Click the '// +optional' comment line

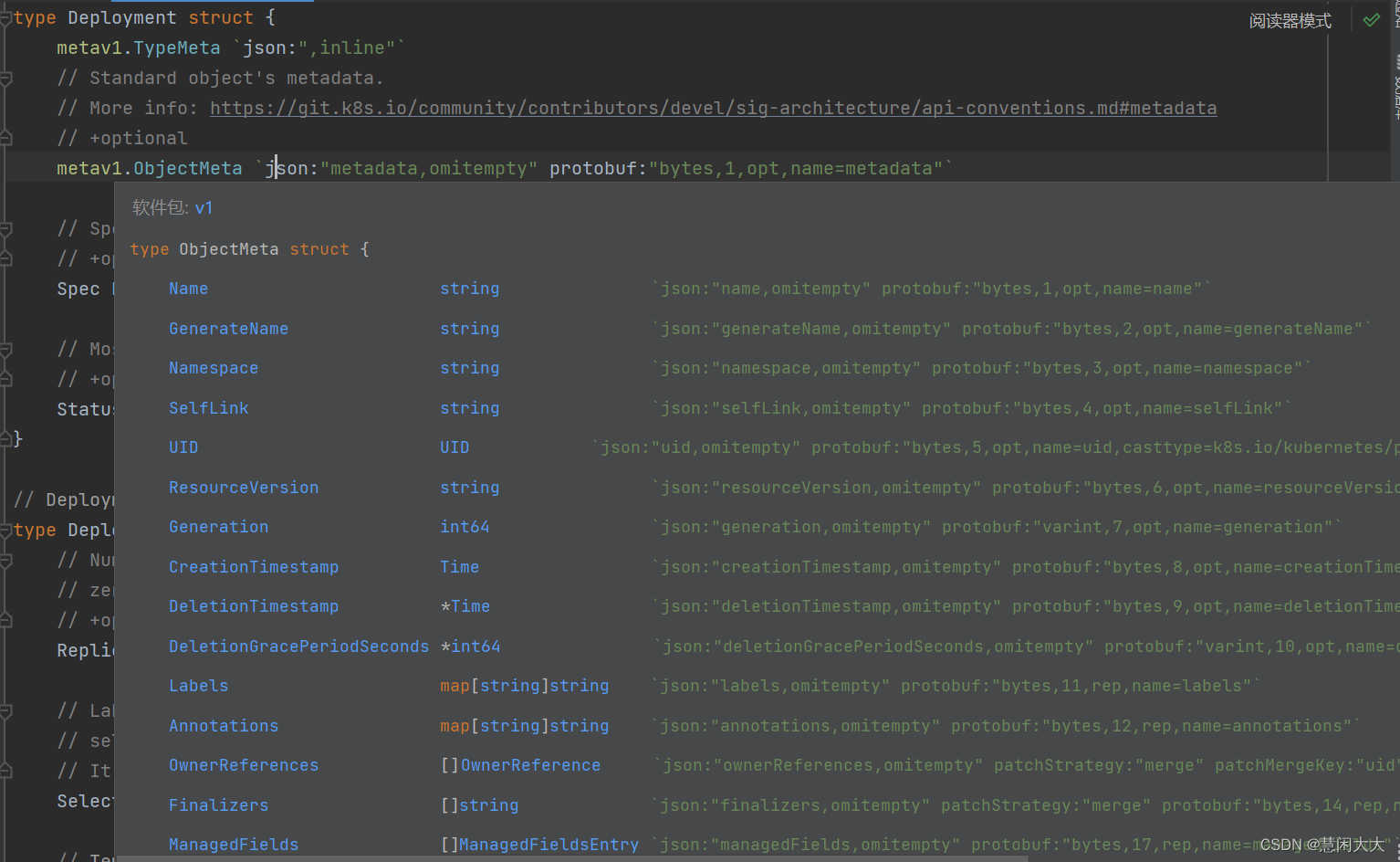[x=121, y=139]
